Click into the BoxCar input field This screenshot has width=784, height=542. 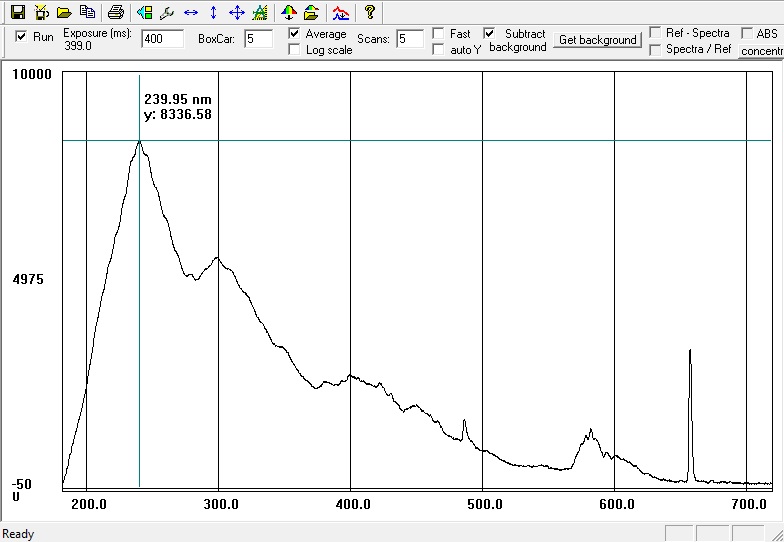tap(258, 38)
